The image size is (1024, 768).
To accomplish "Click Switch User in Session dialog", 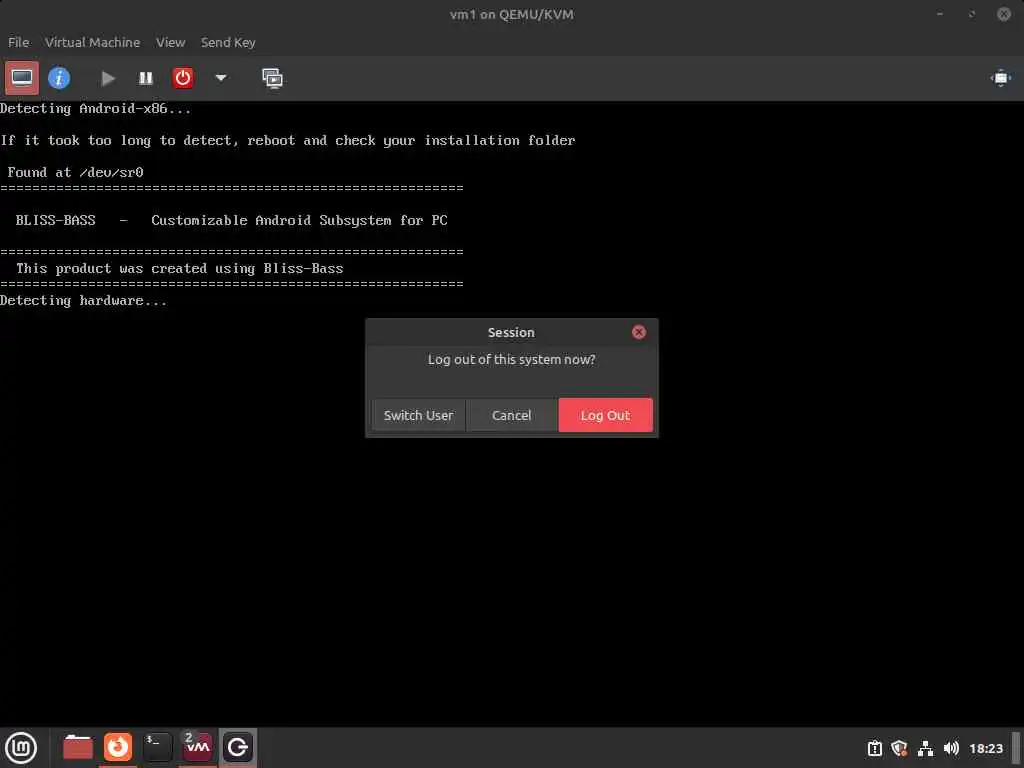I will tap(418, 415).
